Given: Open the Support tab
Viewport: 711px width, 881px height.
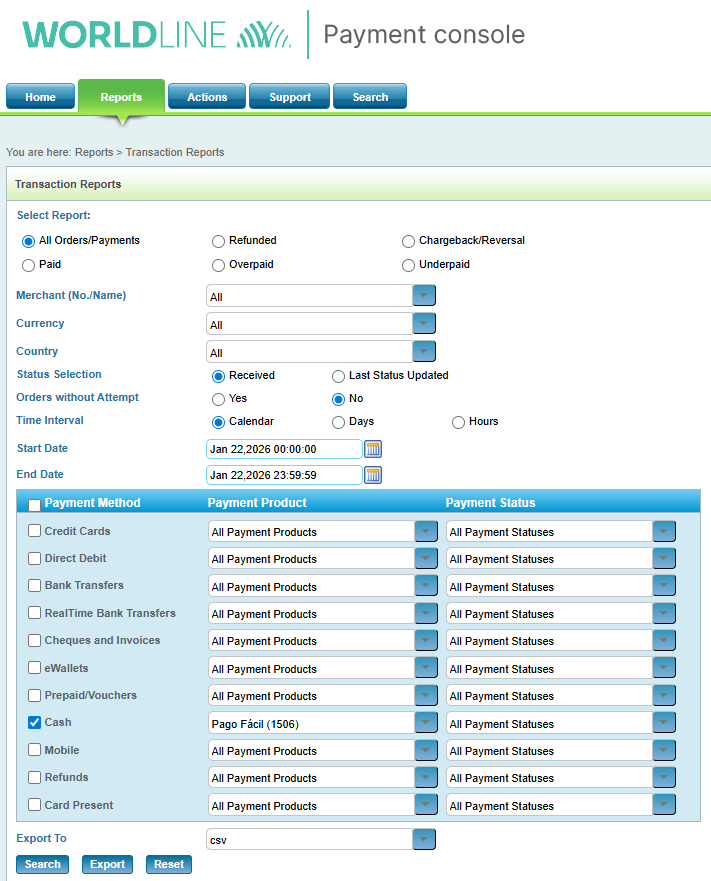Looking at the screenshot, I should [x=289, y=97].
